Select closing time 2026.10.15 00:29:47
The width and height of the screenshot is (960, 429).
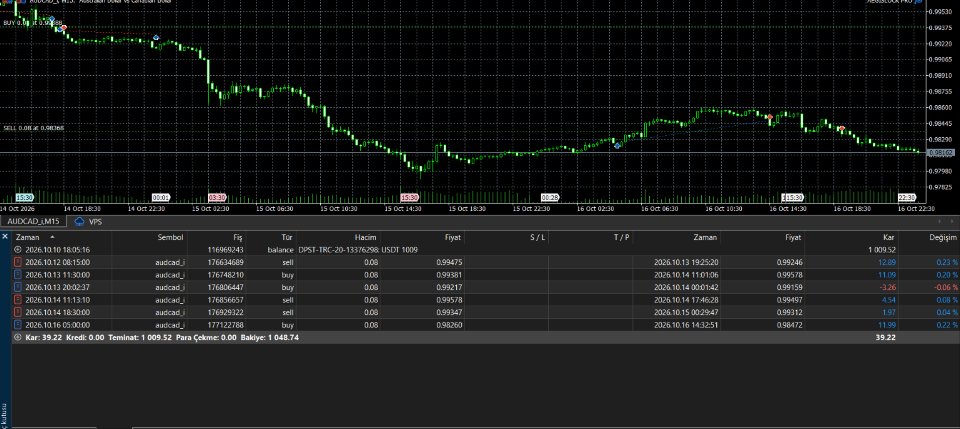(686, 313)
